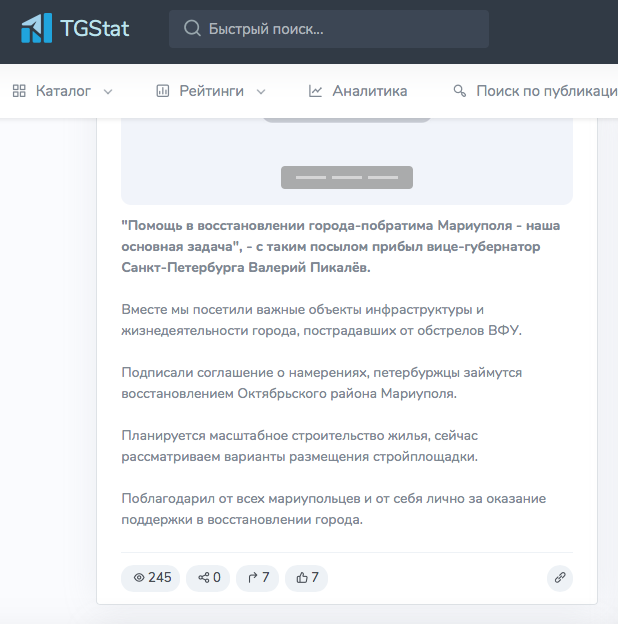Click the grid icon beside Каталог
This screenshot has width=618, height=624.
pos(19,91)
